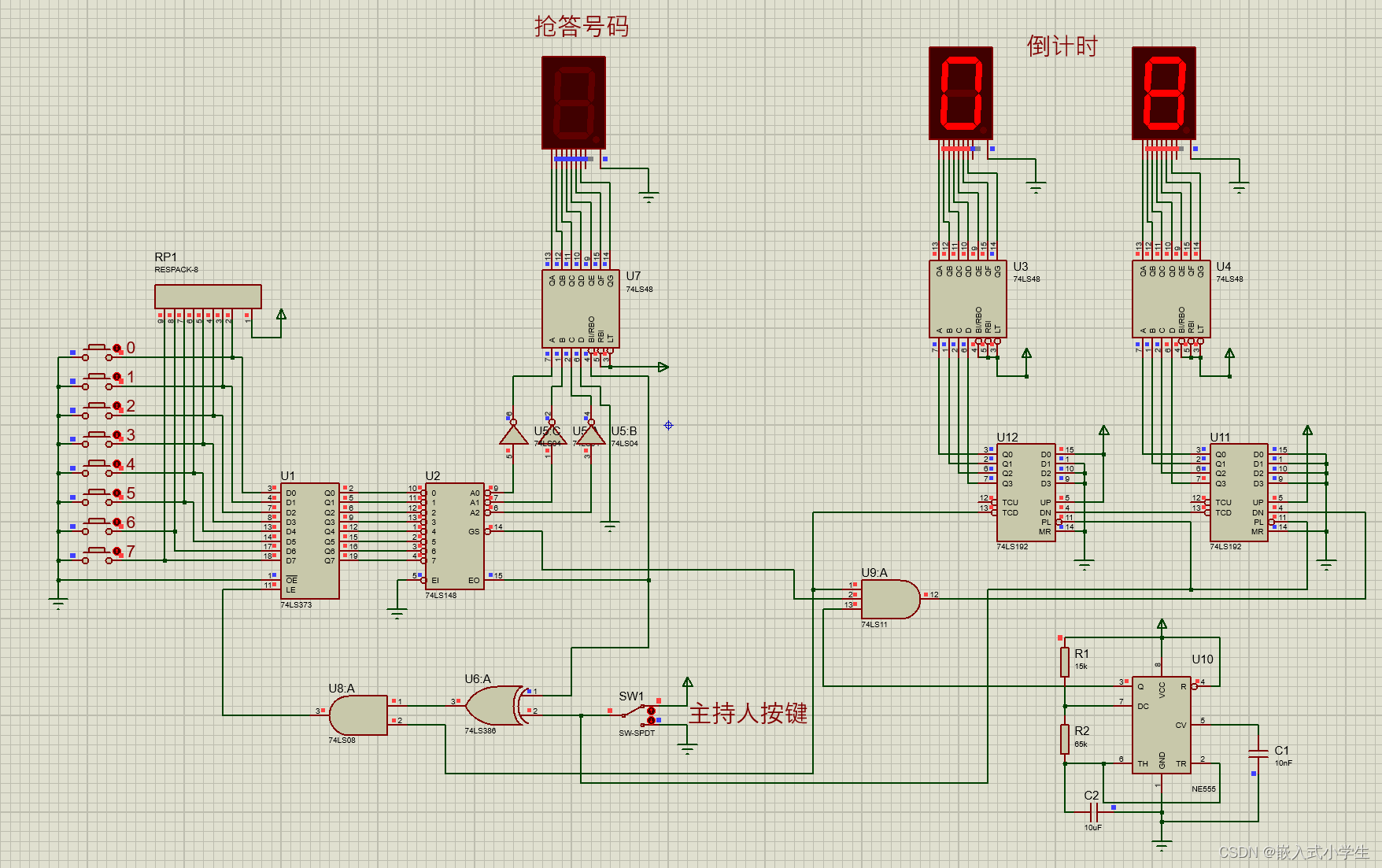The height and width of the screenshot is (868, 1382).
Task: Select the U5:B 74LS04 inverter
Action: coord(591,434)
